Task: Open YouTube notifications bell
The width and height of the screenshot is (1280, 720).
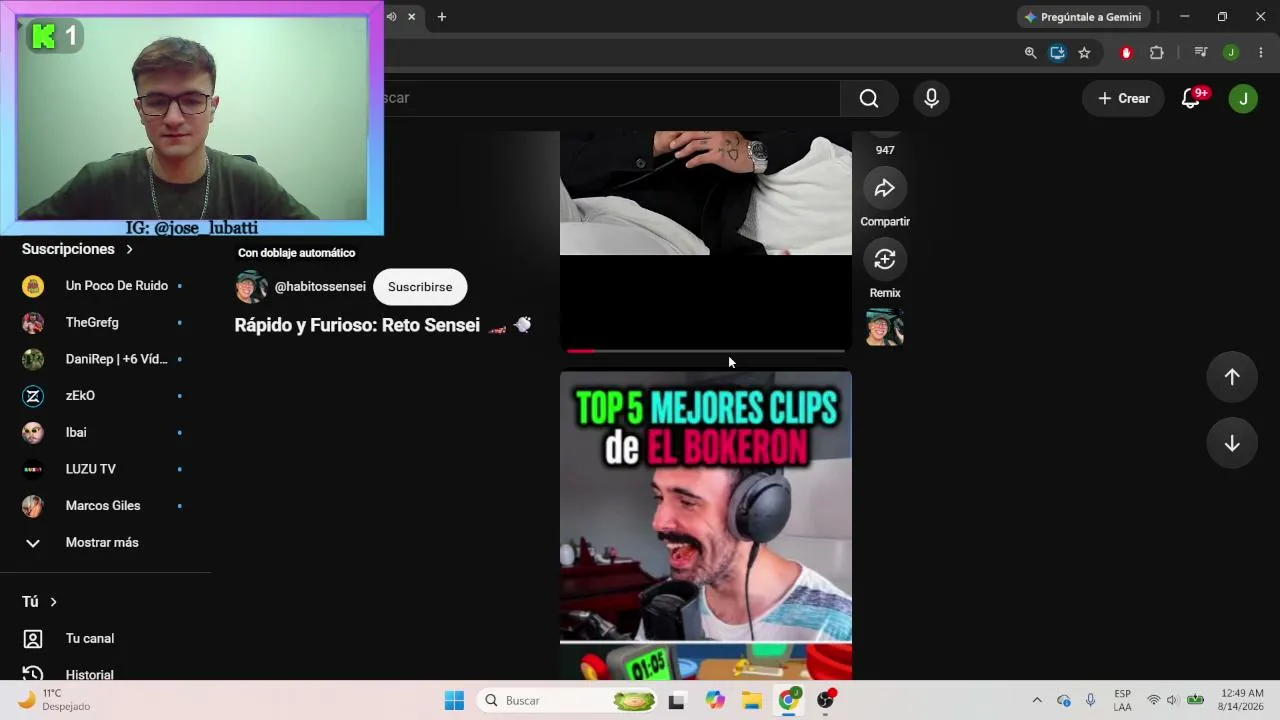Action: point(1191,98)
